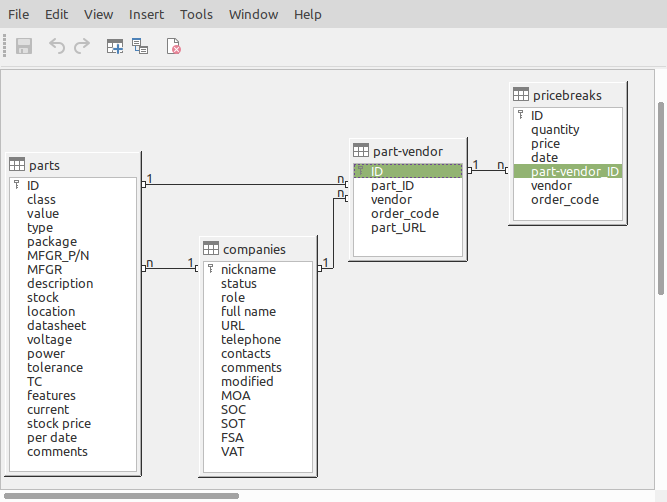Click the Undo arrow icon

pos(58,46)
